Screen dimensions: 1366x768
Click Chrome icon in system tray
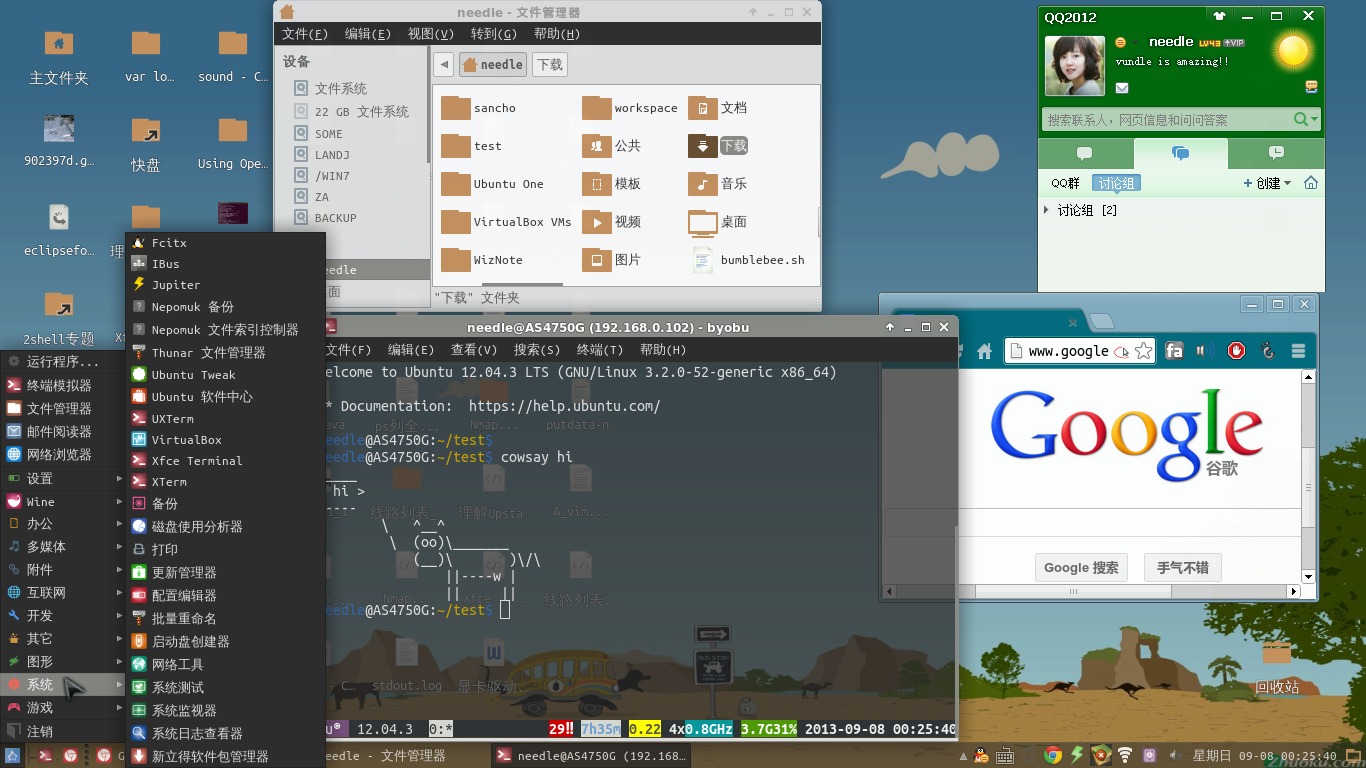[x=1052, y=756]
